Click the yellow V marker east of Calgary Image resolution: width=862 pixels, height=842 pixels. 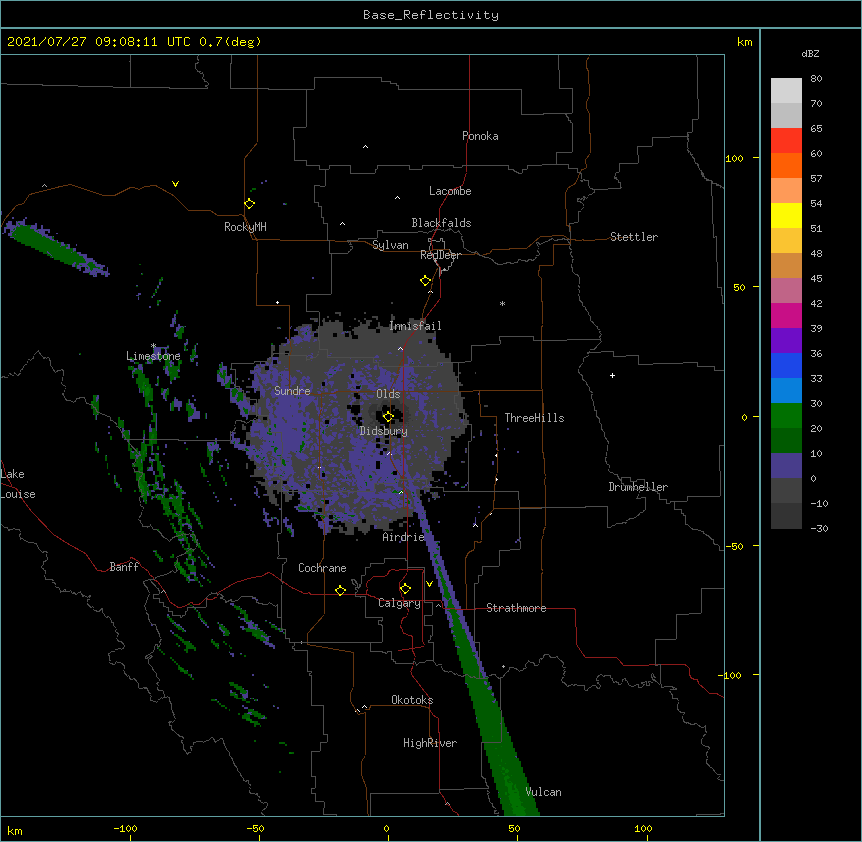(x=429, y=584)
